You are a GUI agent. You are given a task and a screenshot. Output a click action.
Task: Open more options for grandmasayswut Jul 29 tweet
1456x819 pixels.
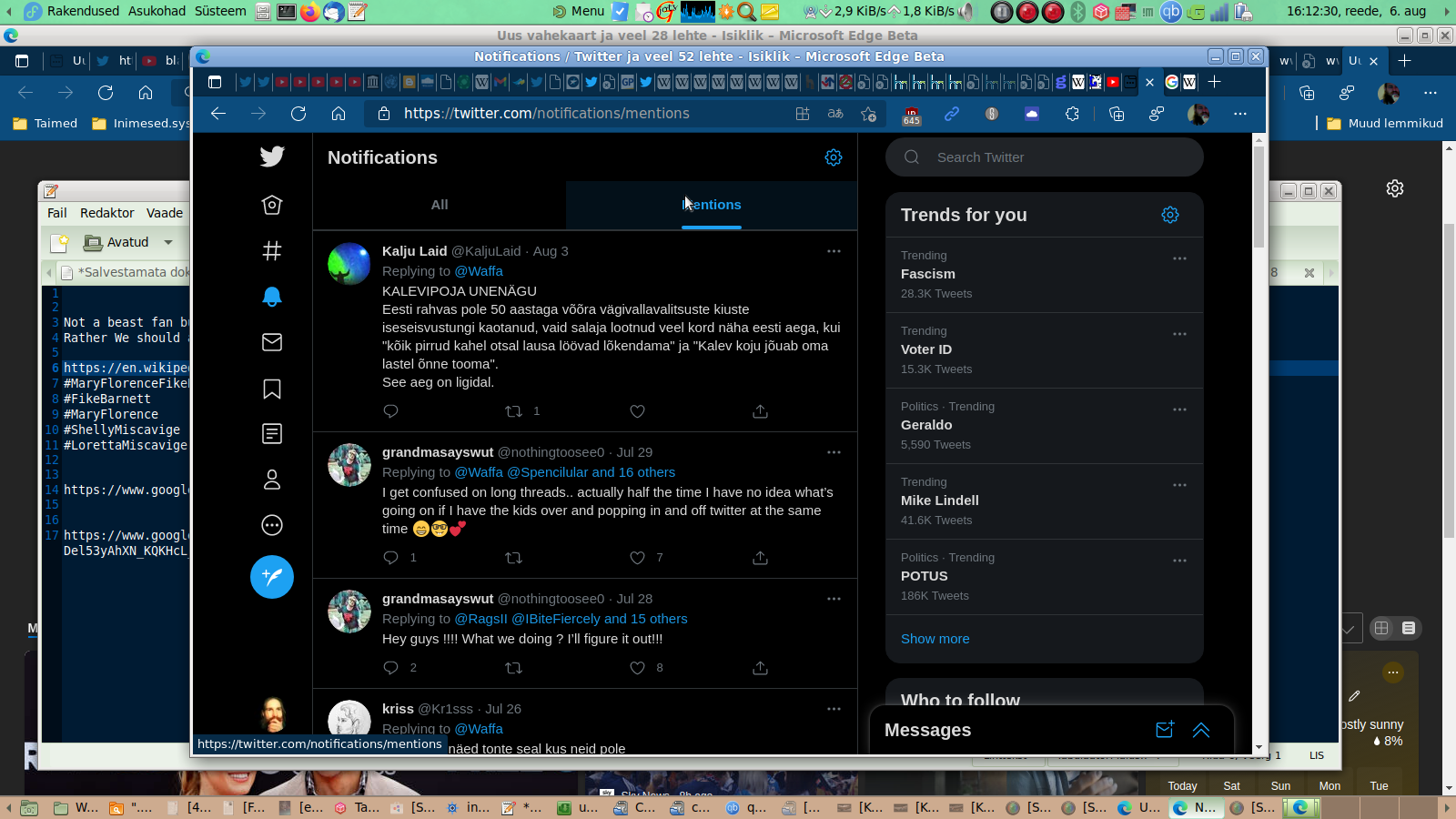click(834, 452)
